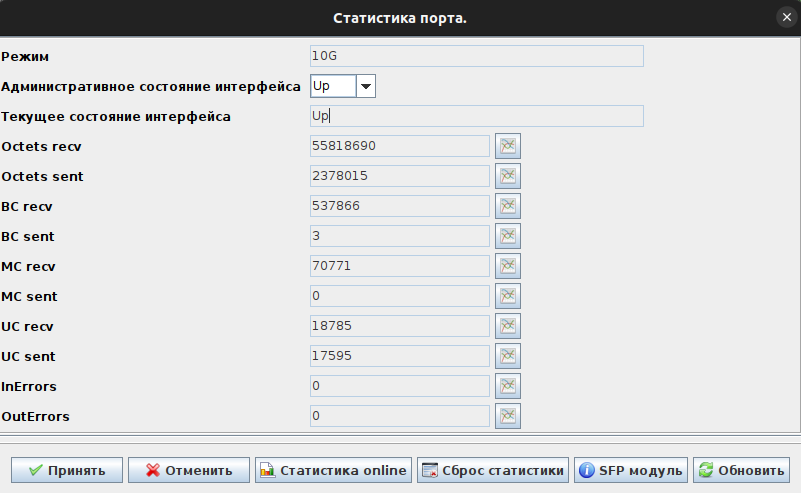The height and width of the screenshot is (493, 801).
Task: Open the graph icon for Octets recv
Action: [x=509, y=146]
